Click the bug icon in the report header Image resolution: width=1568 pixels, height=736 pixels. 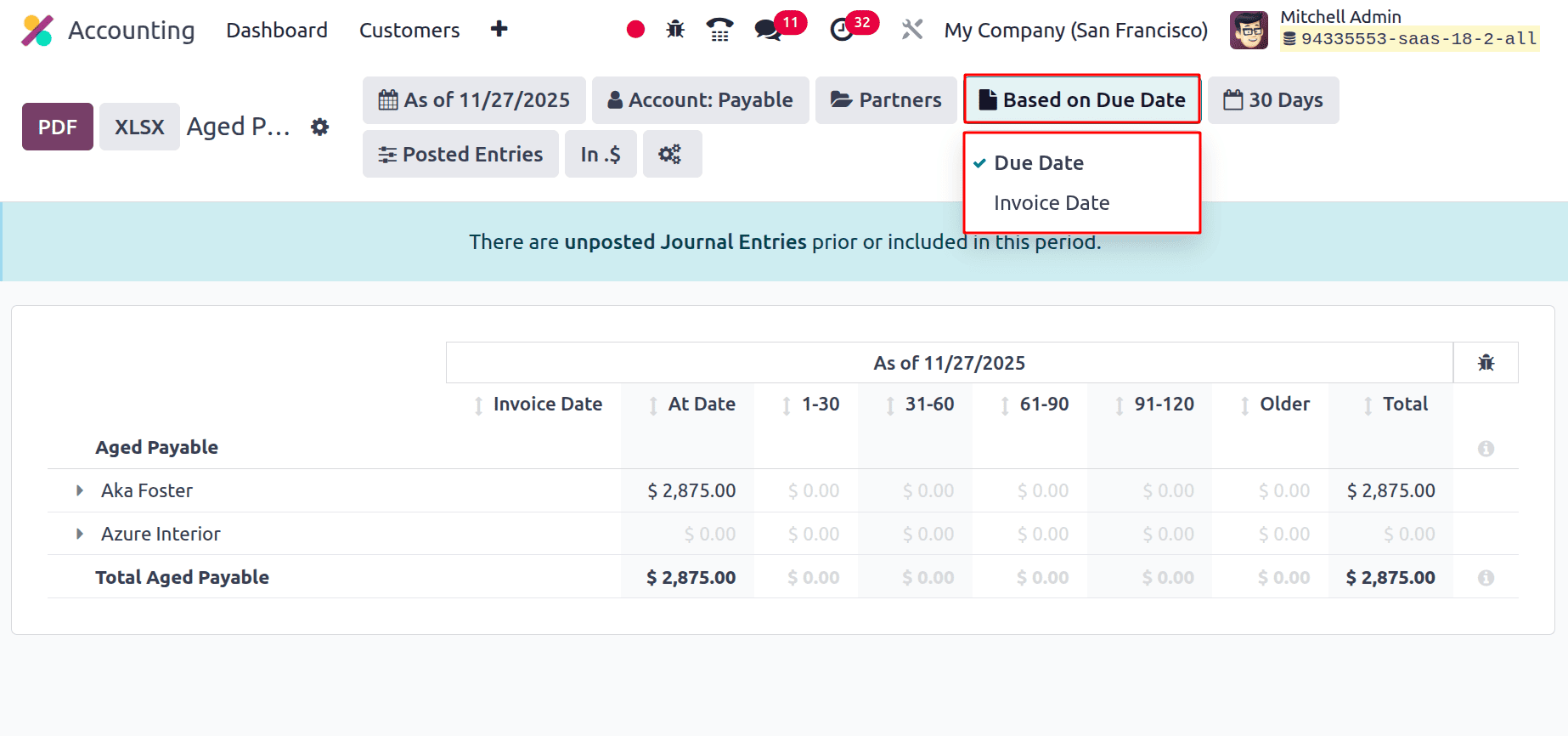pyautogui.click(x=1486, y=363)
